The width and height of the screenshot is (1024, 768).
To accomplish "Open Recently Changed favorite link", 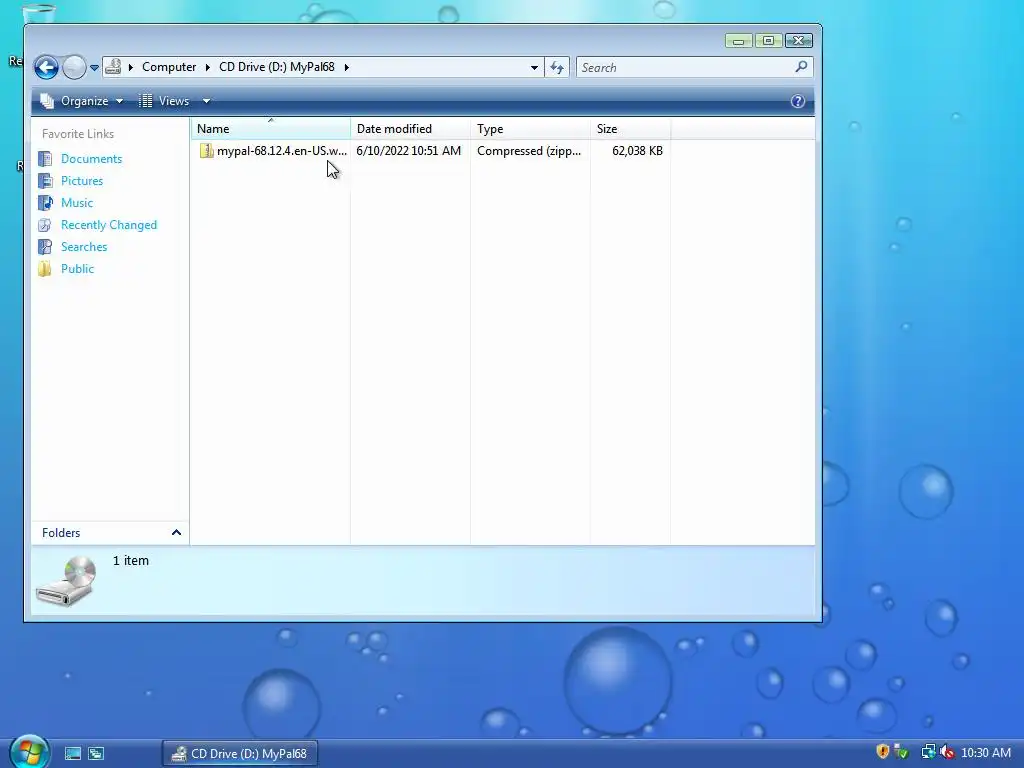I will (x=109, y=225).
